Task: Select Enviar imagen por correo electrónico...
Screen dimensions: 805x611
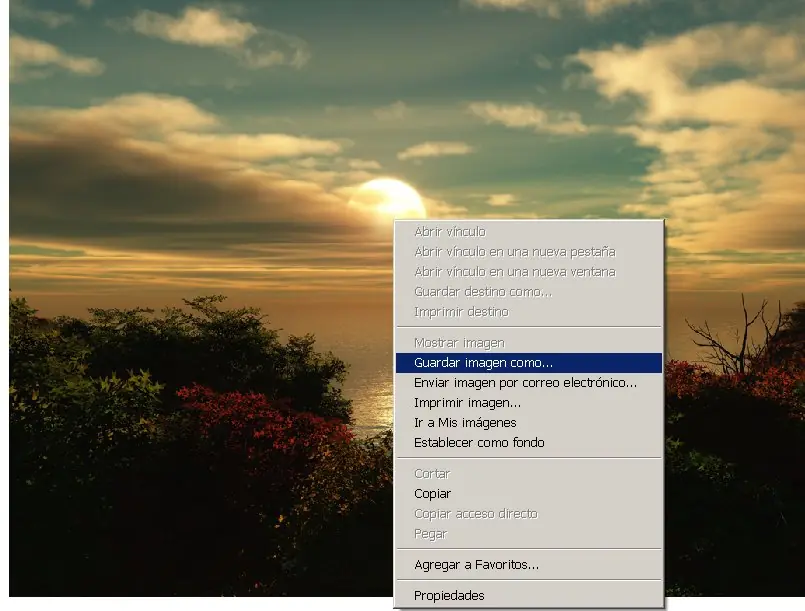Action: tap(528, 383)
